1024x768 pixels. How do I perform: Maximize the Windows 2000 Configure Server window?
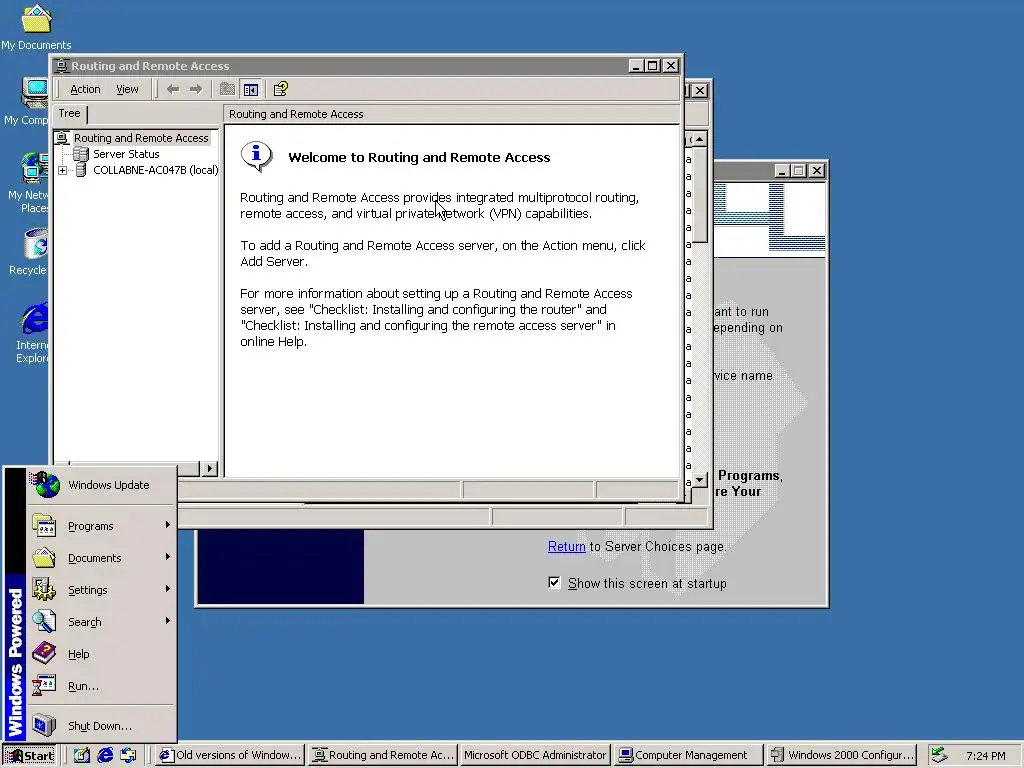(799, 171)
